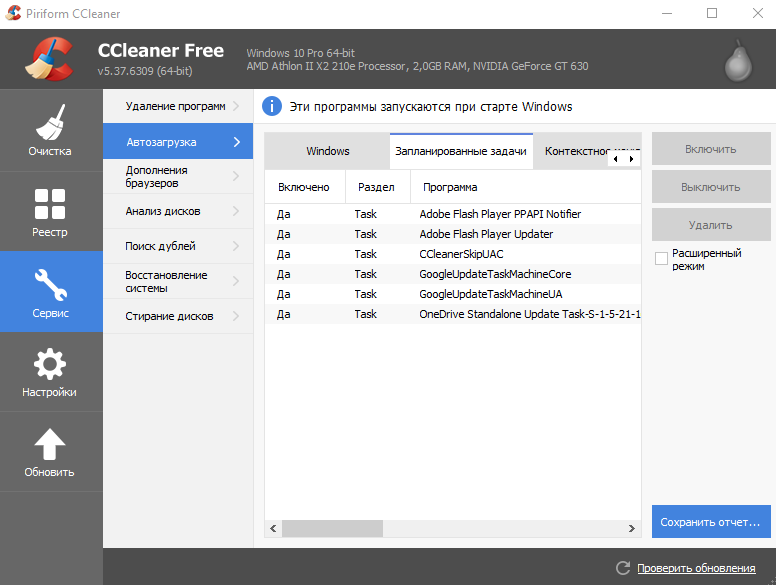Image resolution: width=776 pixels, height=585 pixels.
Task: Switch to the Windows tab
Action: pyautogui.click(x=327, y=151)
